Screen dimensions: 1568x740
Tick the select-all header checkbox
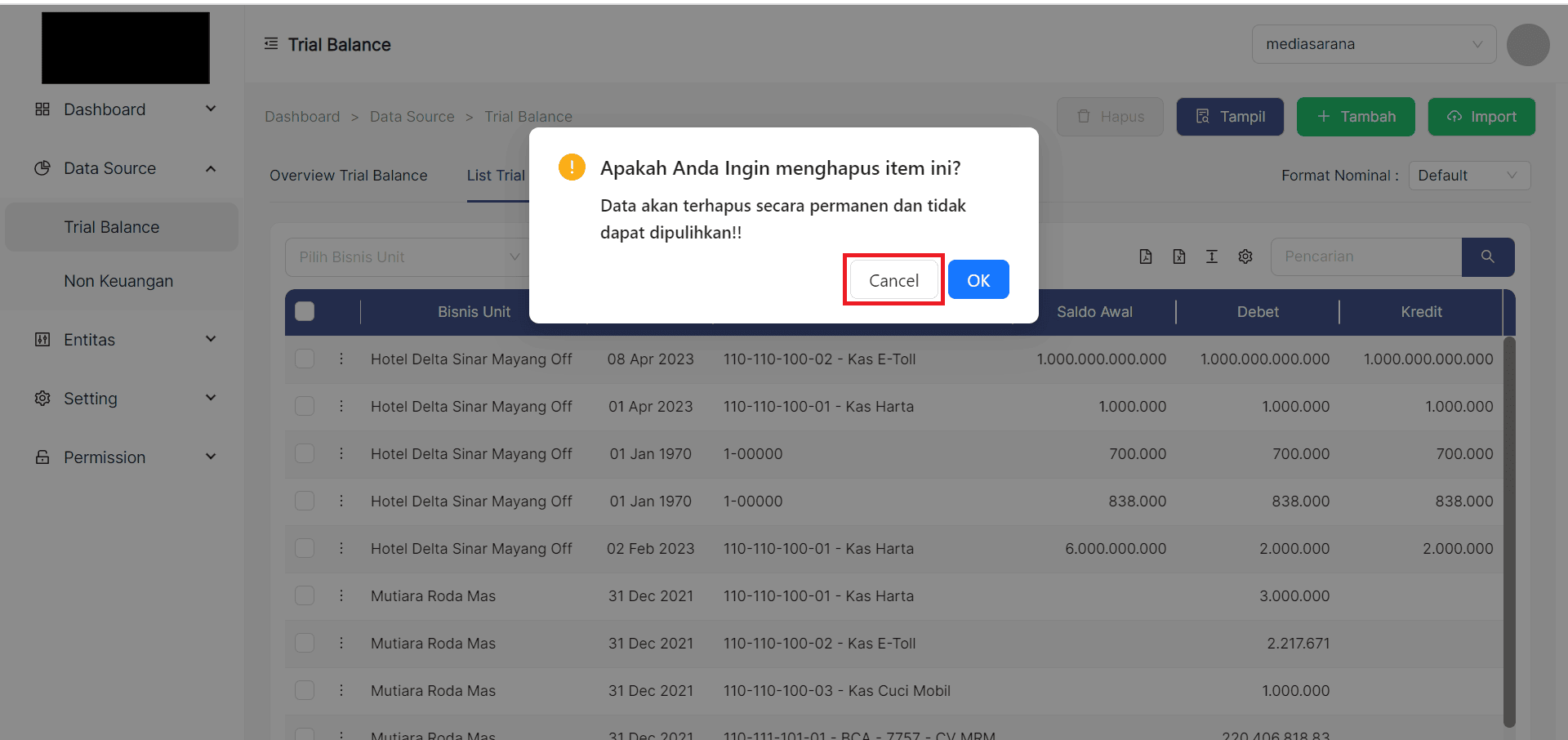coord(305,311)
